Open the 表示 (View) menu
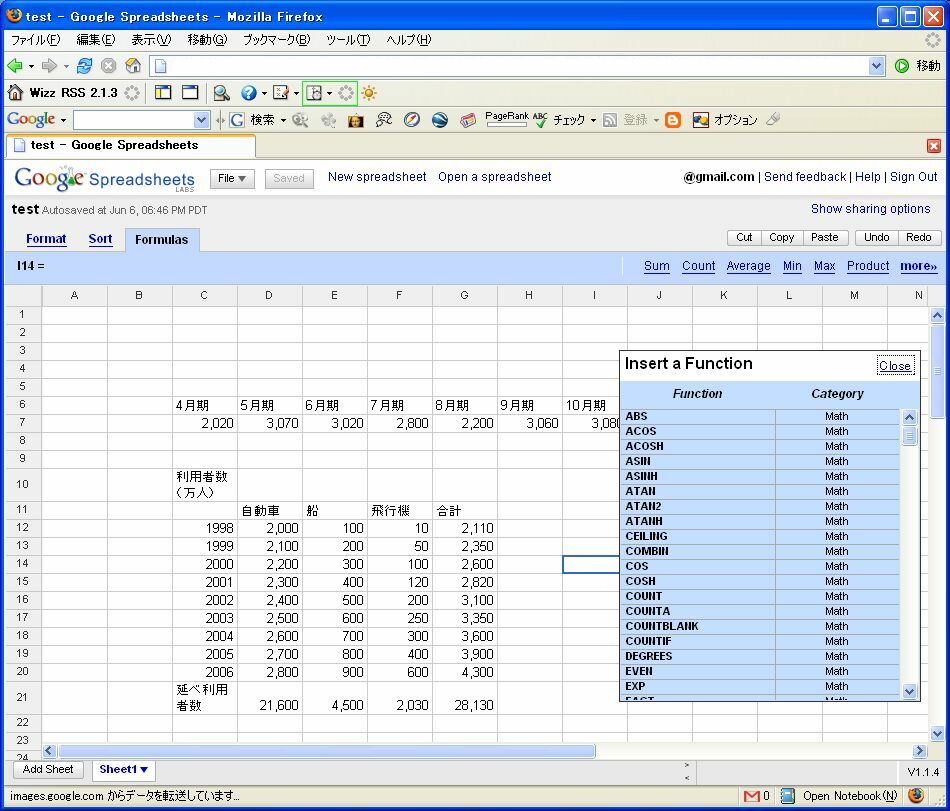Screen dimensions: 950x811 pos(151,40)
